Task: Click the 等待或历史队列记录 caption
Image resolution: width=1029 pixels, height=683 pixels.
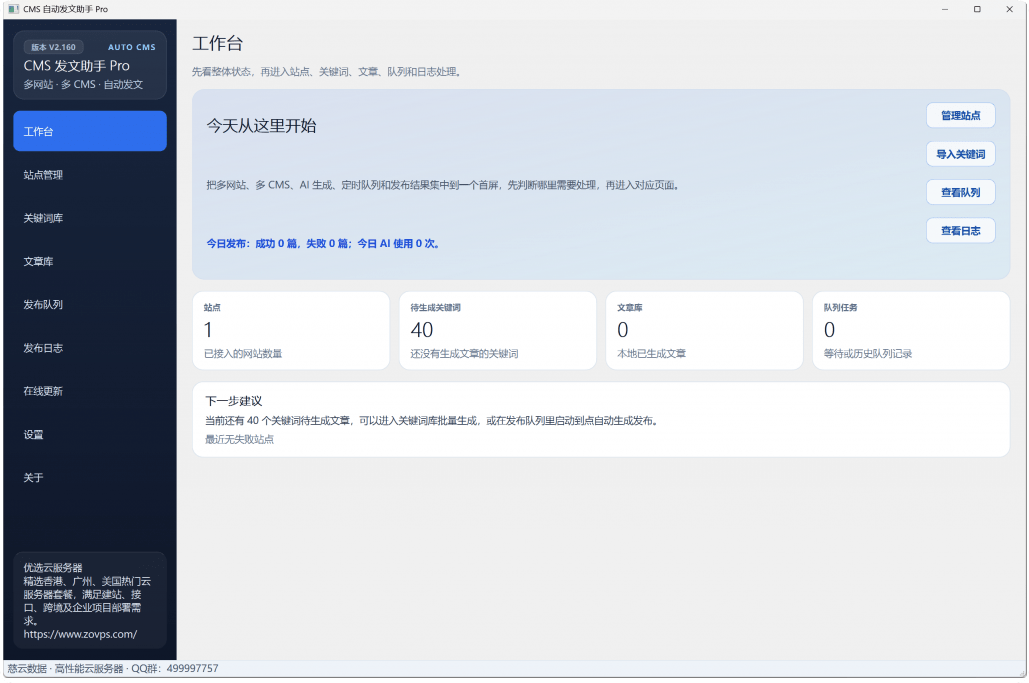Action: point(868,354)
